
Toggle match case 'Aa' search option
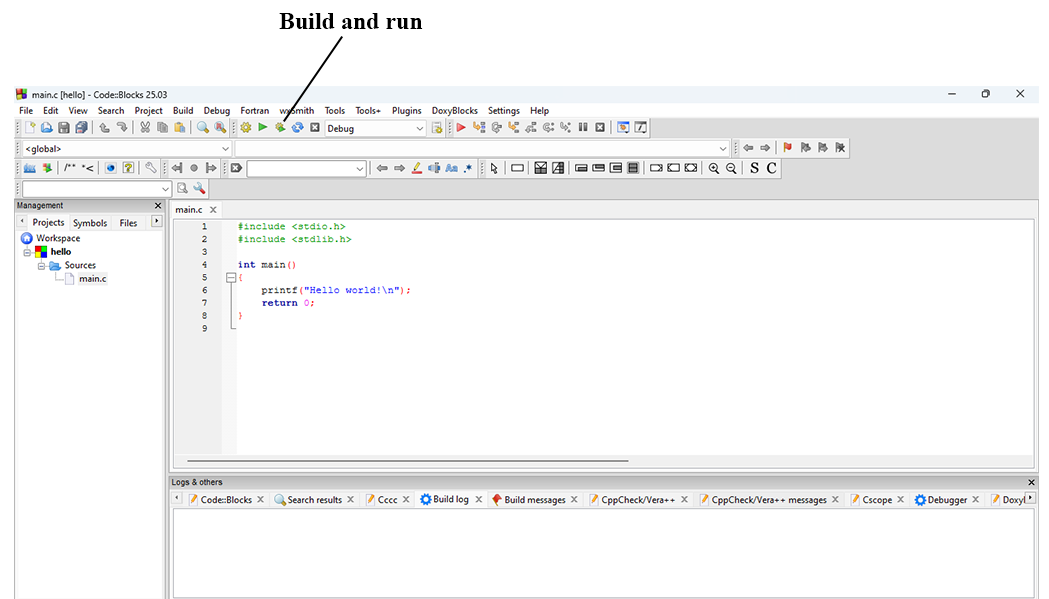pos(451,168)
